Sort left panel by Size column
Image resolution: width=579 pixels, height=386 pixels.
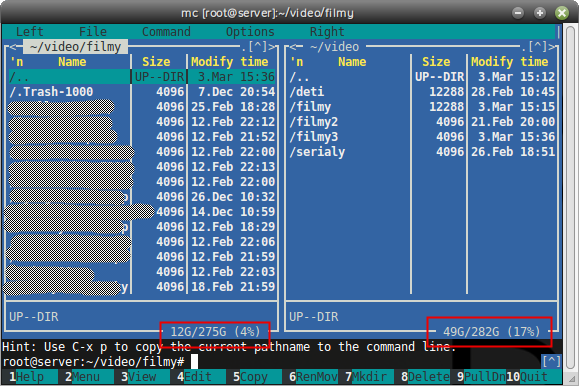pos(156,62)
